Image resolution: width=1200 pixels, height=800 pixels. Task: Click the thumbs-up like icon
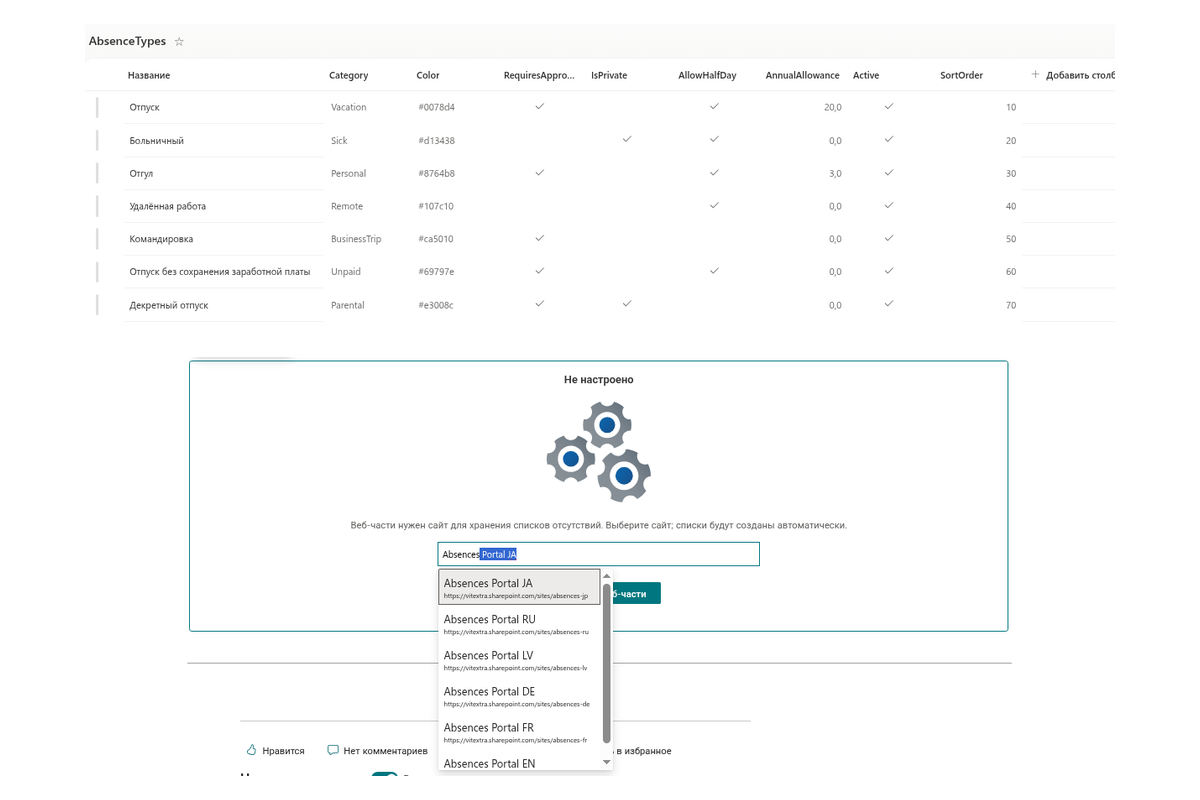click(252, 750)
